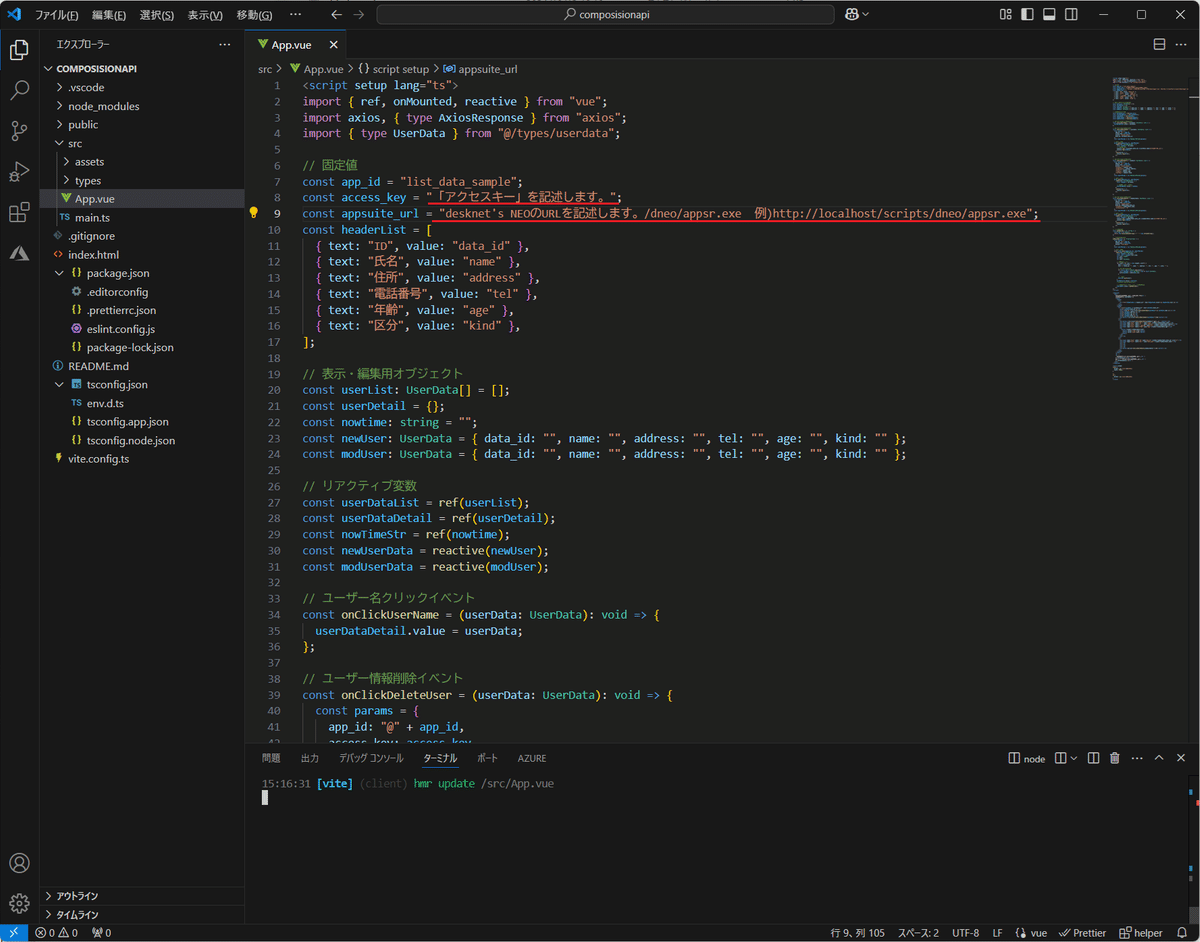Expand the アウトライン section
The width and height of the screenshot is (1200, 942).
pos(75,895)
